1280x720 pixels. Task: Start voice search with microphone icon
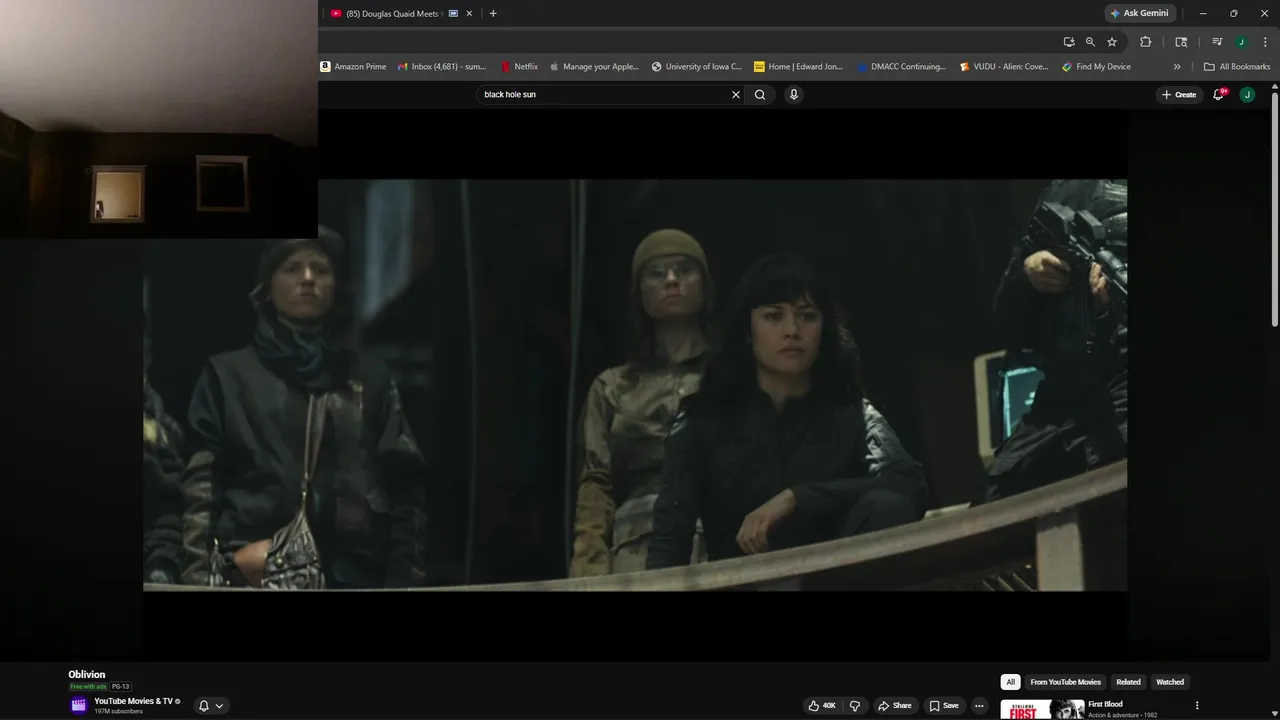point(794,94)
